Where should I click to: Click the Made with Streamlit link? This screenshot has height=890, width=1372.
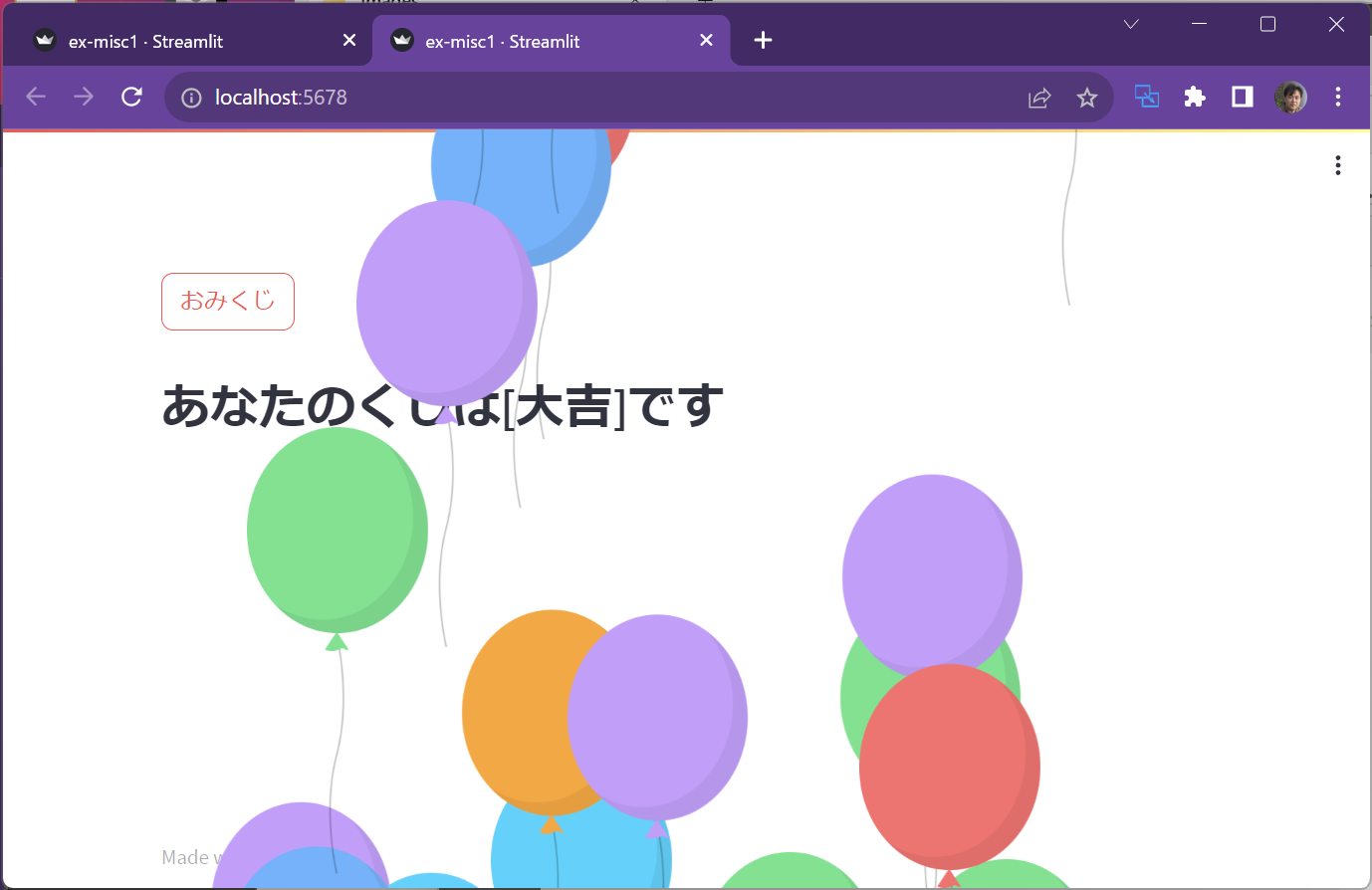(x=185, y=856)
